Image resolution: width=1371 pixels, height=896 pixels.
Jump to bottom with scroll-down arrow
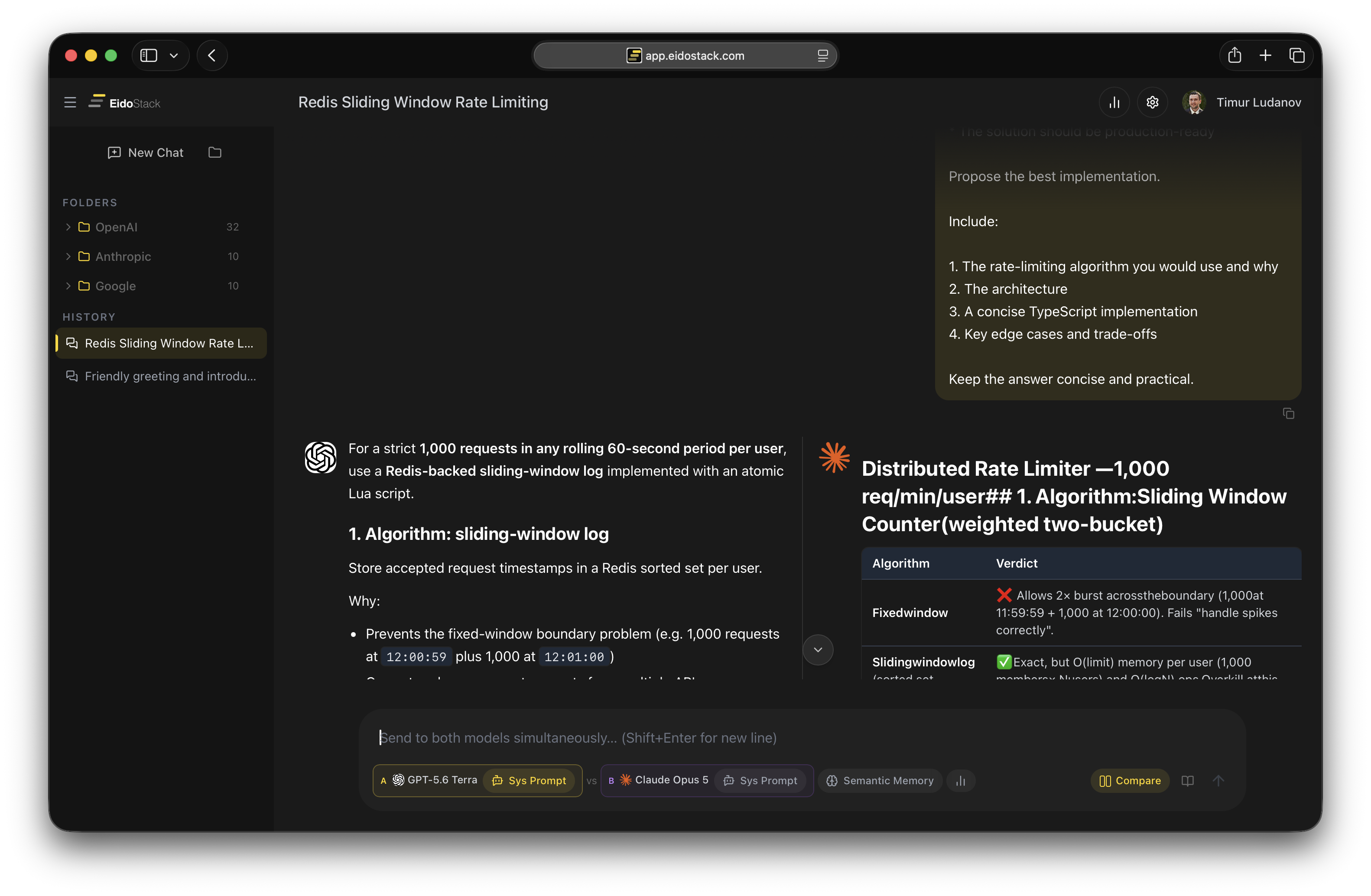click(x=817, y=649)
